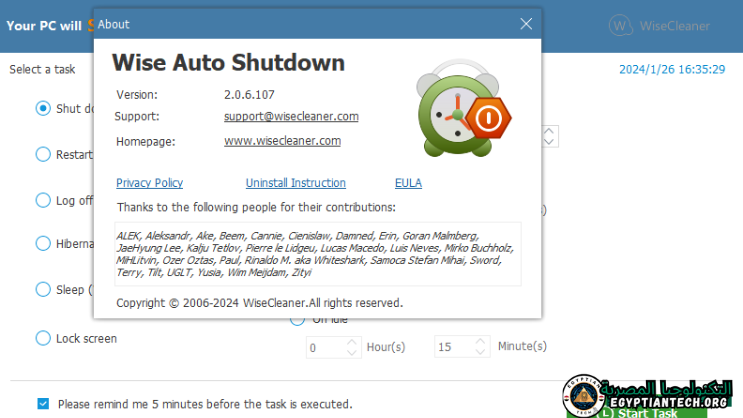Toggle the remind me 5 minutes checkbox
Screen dimensions: 743x418
click(x=43, y=404)
